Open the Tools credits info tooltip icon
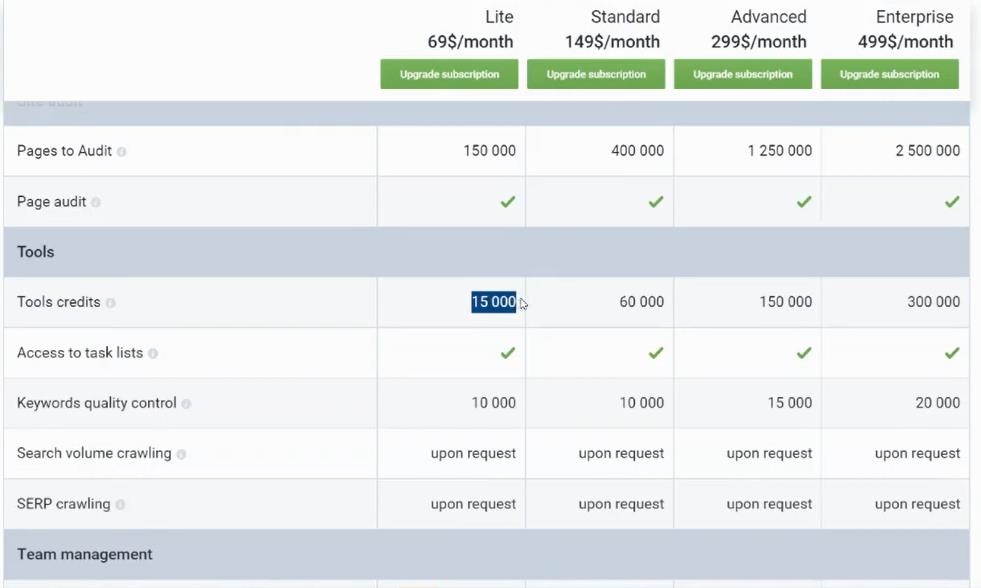 point(111,303)
